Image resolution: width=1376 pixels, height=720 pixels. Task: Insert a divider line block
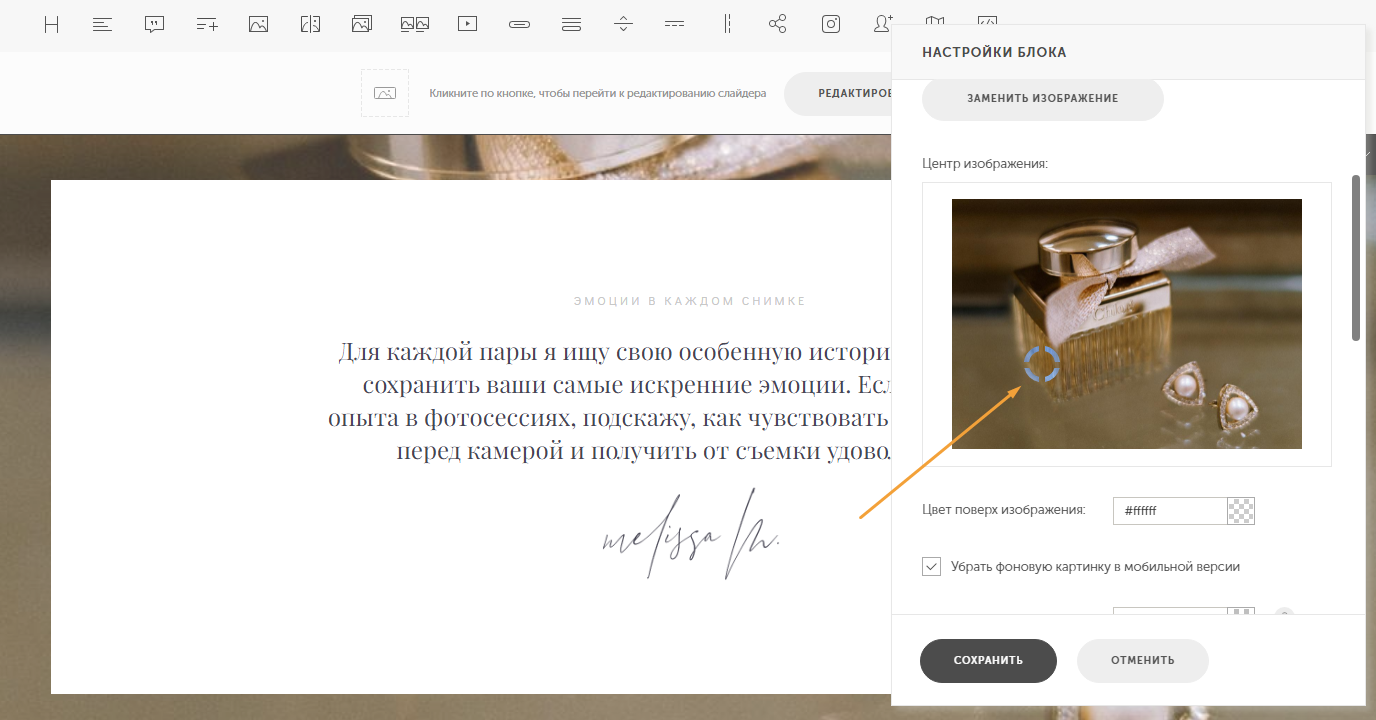point(623,25)
